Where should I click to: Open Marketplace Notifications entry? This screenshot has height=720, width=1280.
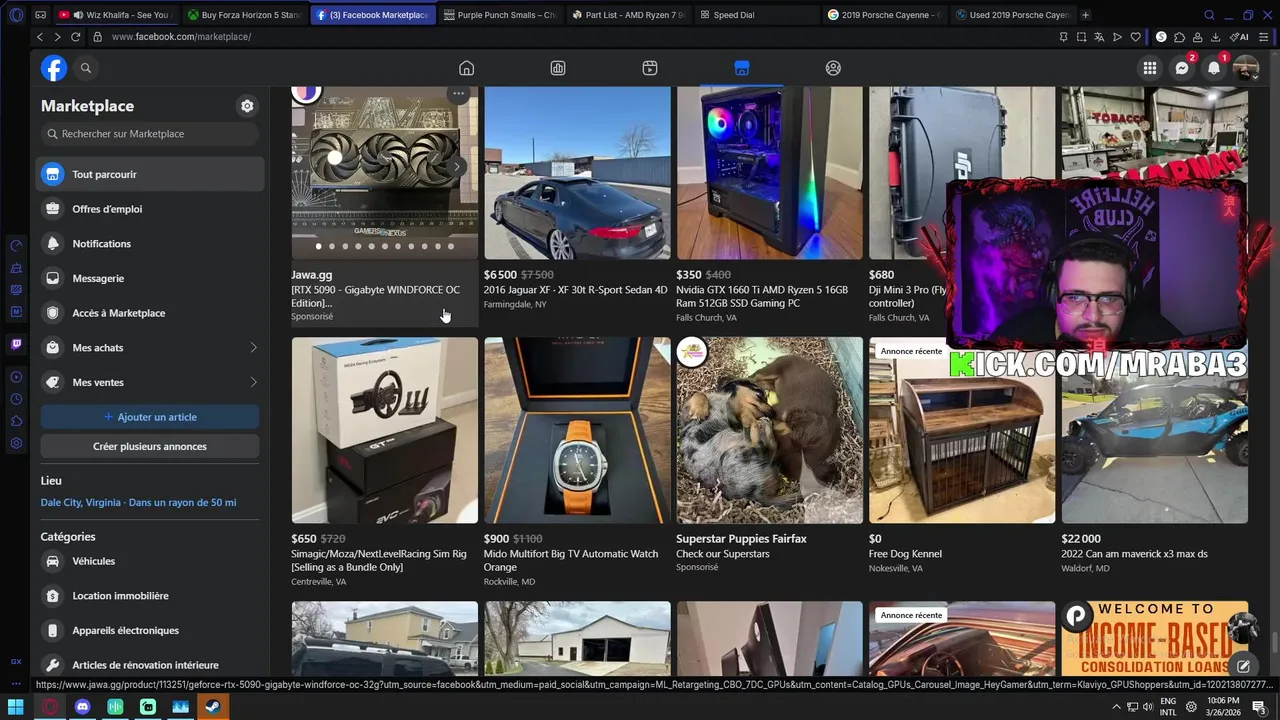[150, 244]
